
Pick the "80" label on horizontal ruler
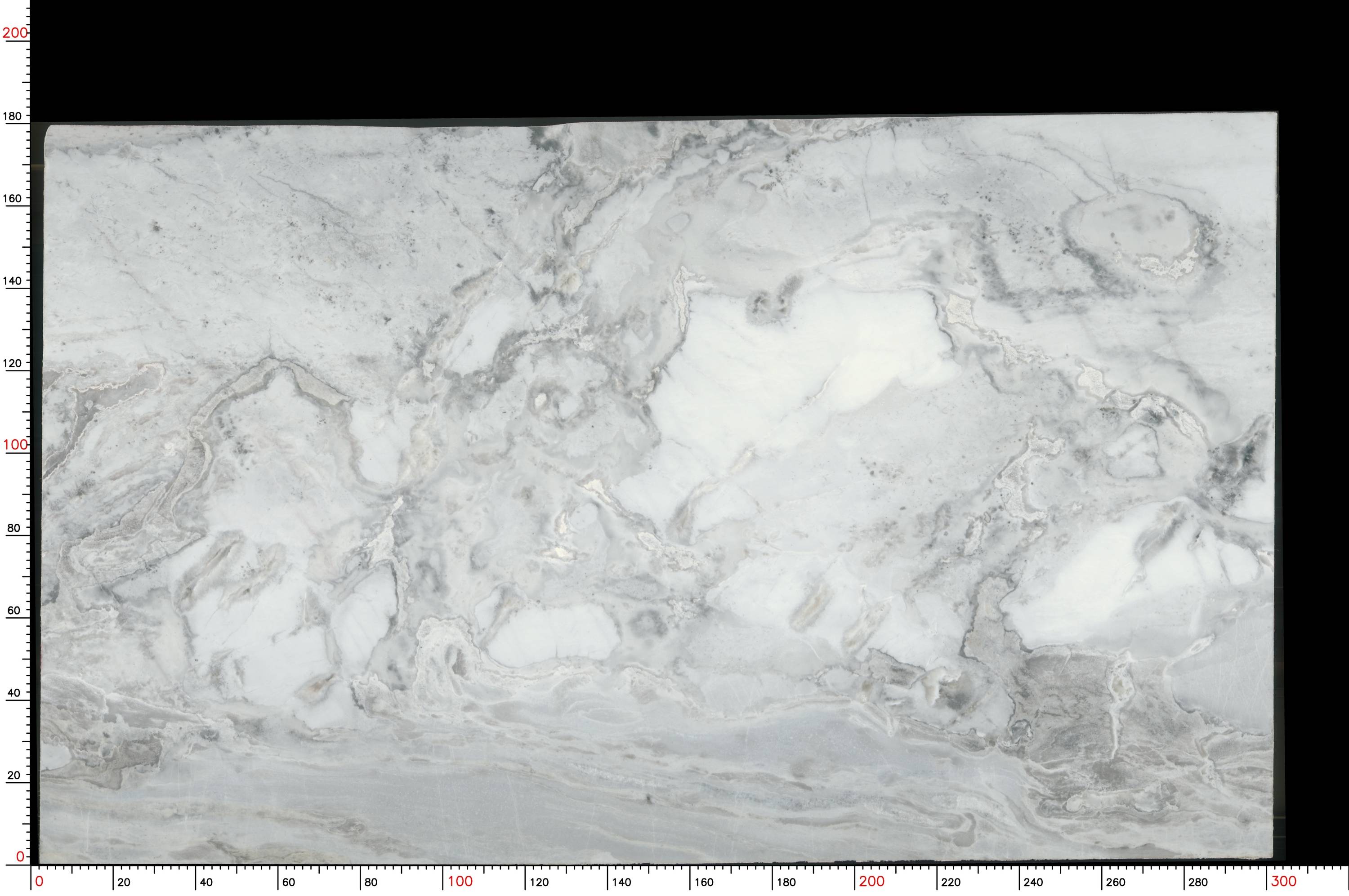pos(371,882)
